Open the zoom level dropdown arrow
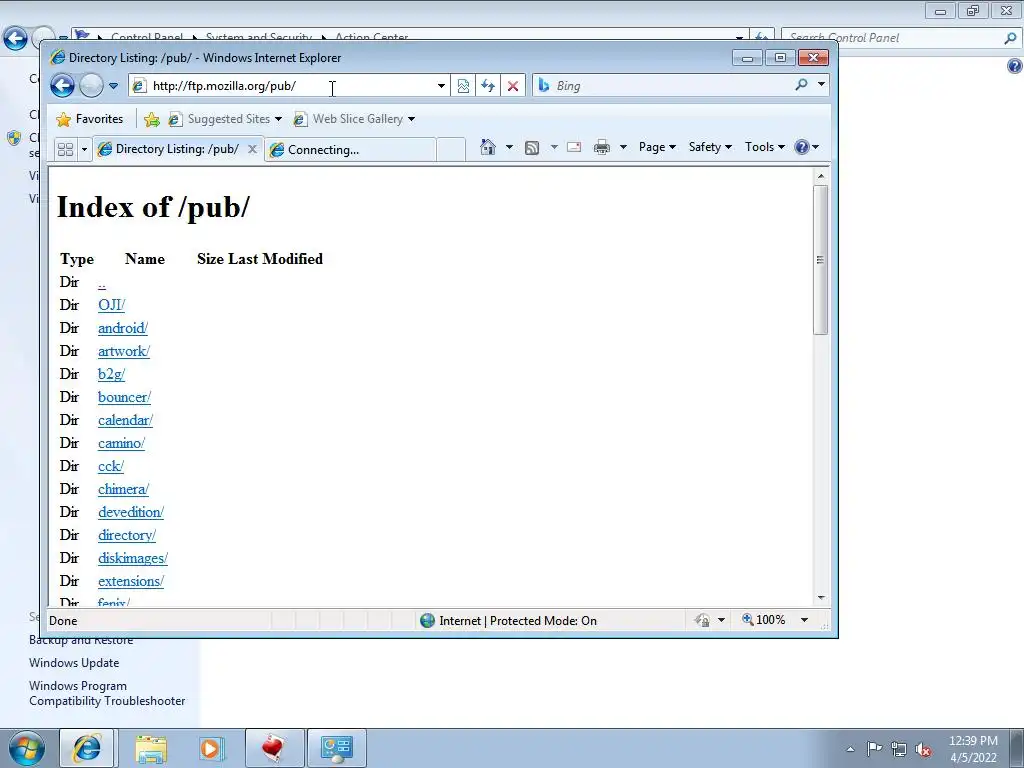The width and height of the screenshot is (1024, 768). pyautogui.click(x=805, y=620)
